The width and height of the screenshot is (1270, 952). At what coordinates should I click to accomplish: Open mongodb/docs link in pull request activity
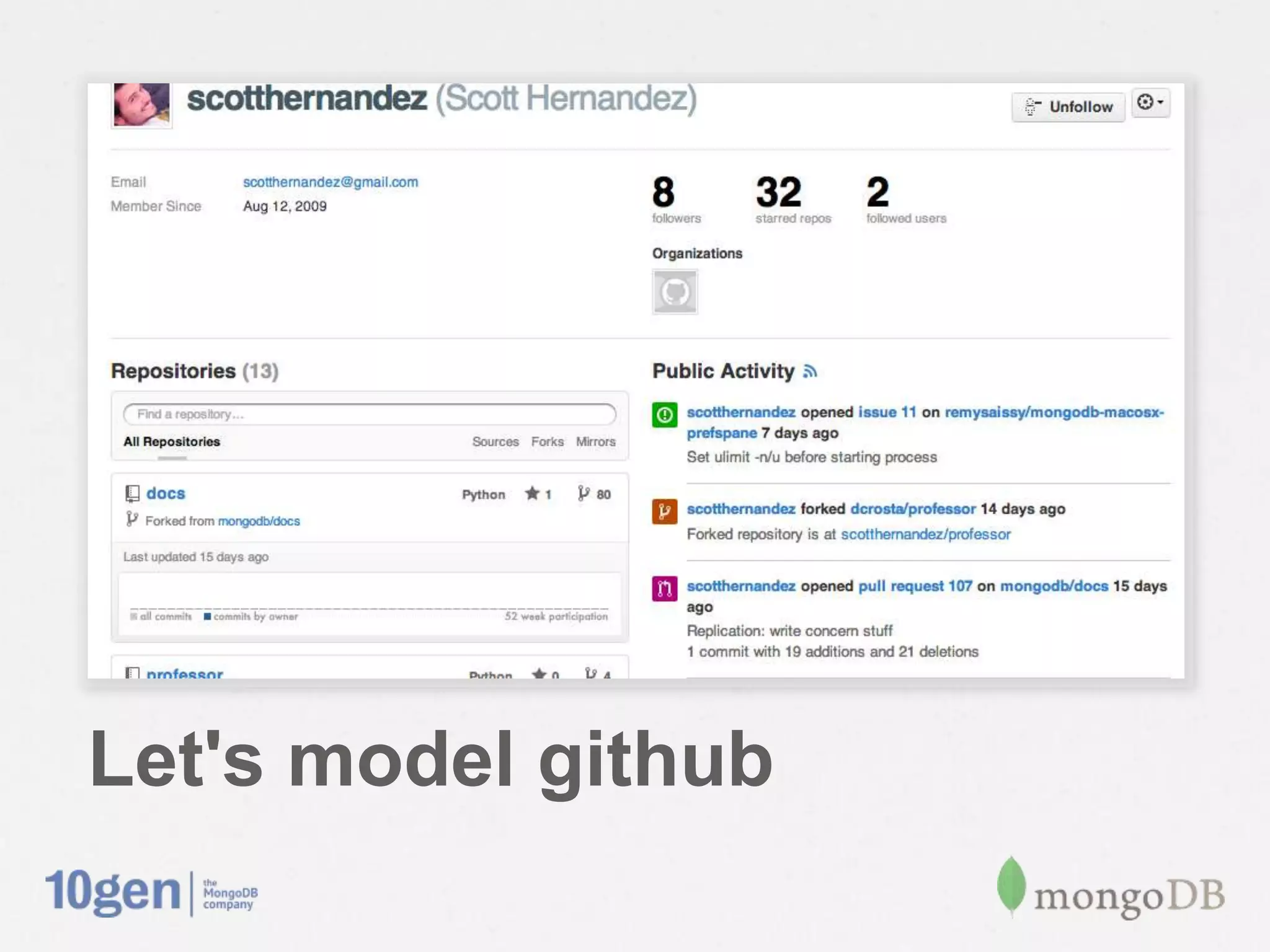1054,586
